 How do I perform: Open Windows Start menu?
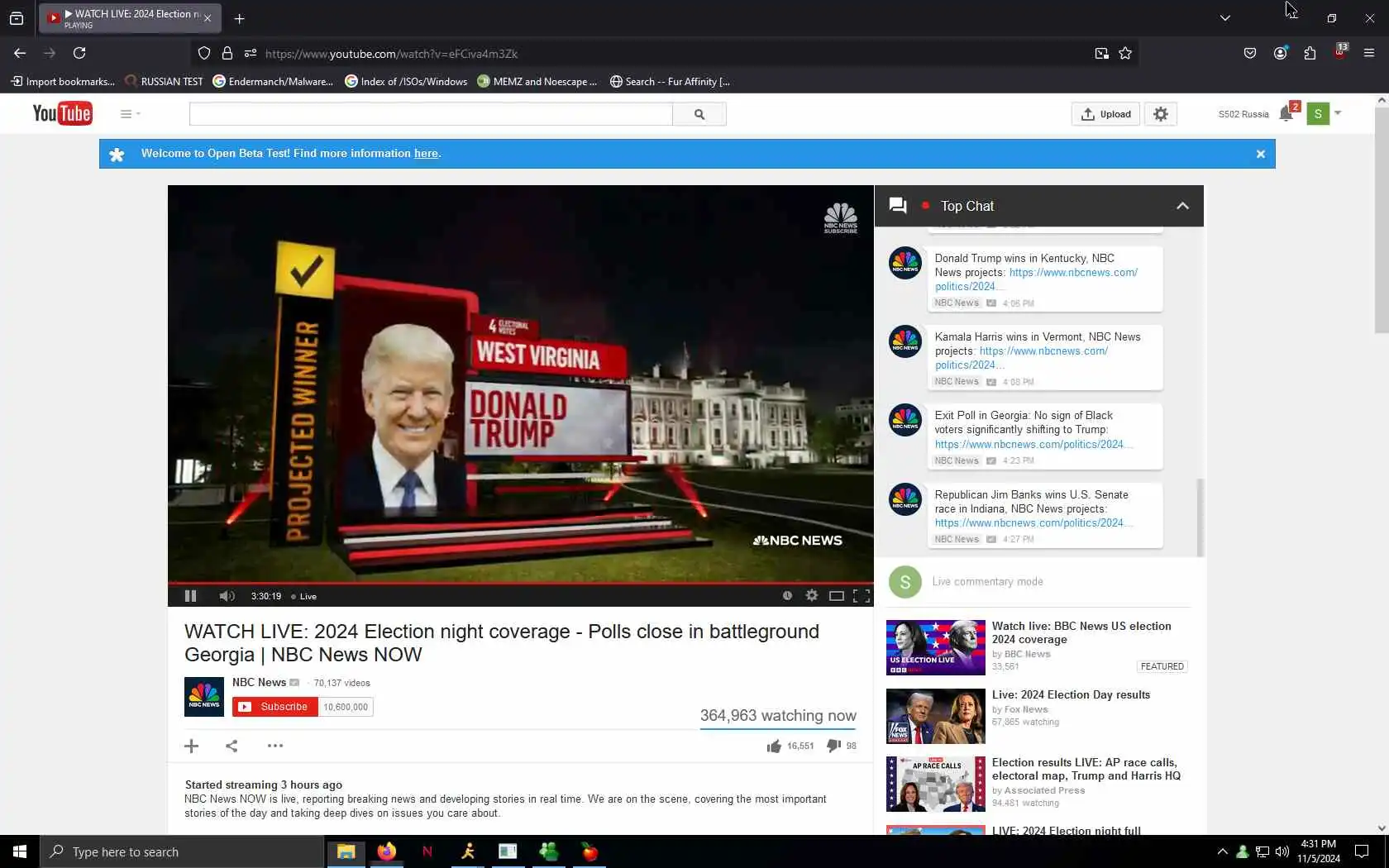(x=20, y=851)
